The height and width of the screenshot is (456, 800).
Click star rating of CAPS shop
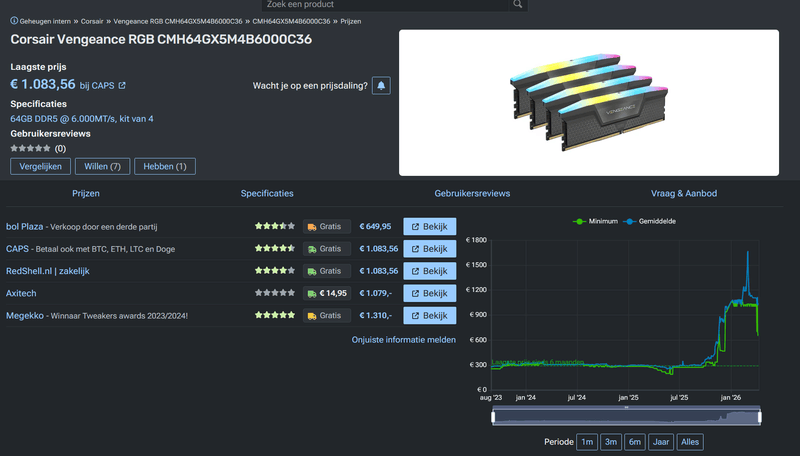click(x=274, y=248)
